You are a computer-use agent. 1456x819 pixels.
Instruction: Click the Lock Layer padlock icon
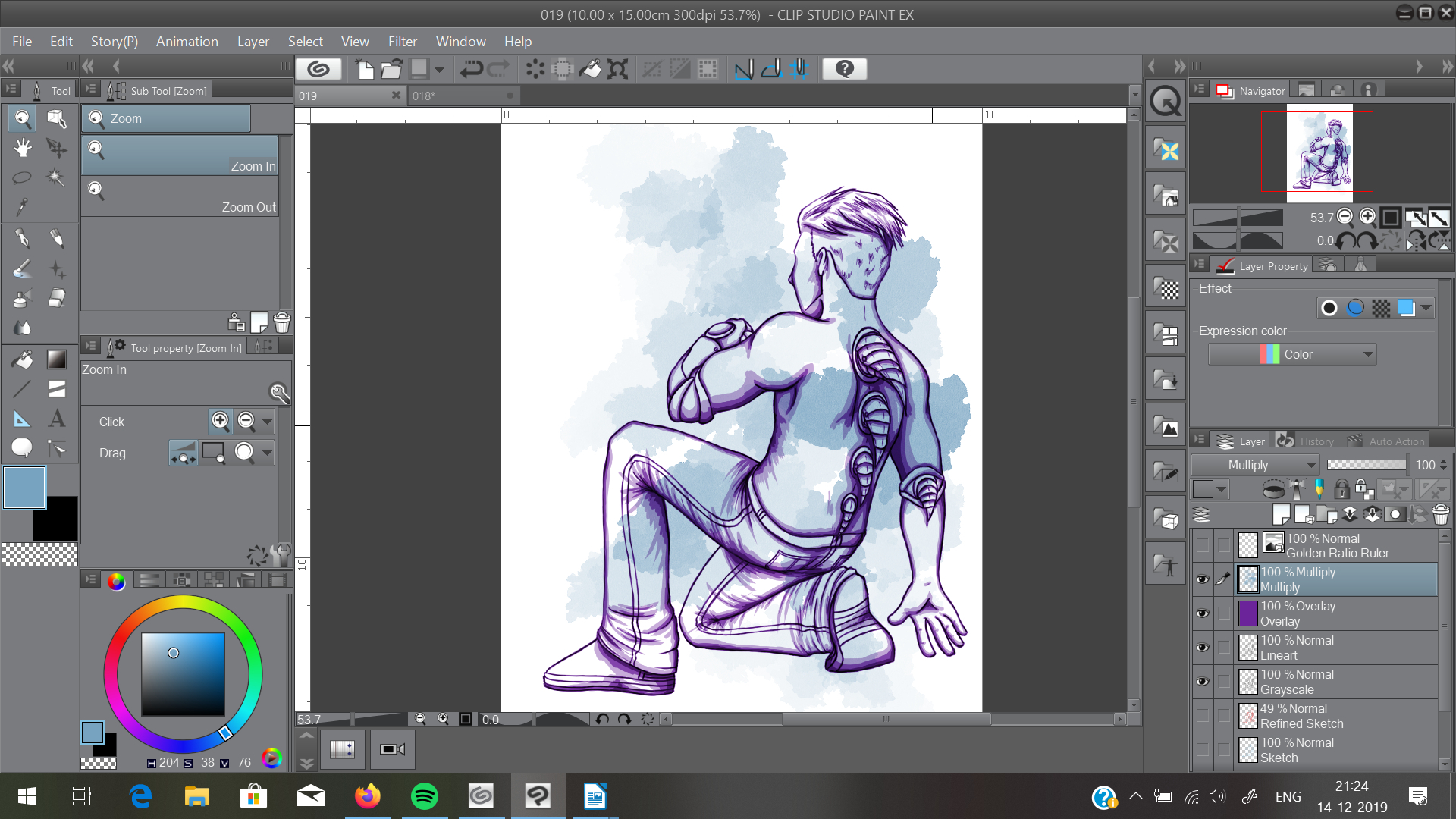coord(1341,489)
